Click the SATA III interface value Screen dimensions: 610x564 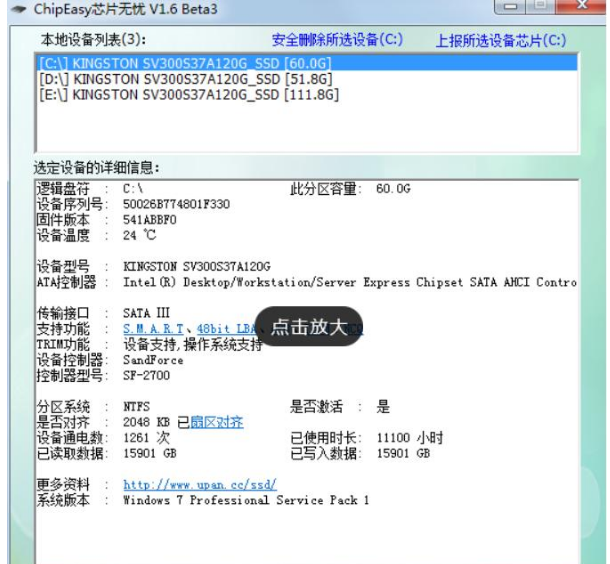tap(146, 313)
